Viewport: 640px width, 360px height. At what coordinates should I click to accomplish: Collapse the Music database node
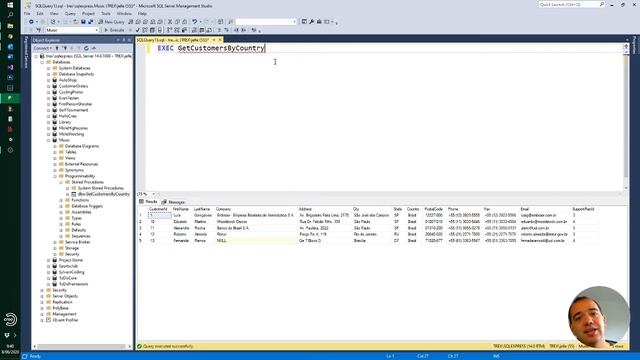[49, 140]
